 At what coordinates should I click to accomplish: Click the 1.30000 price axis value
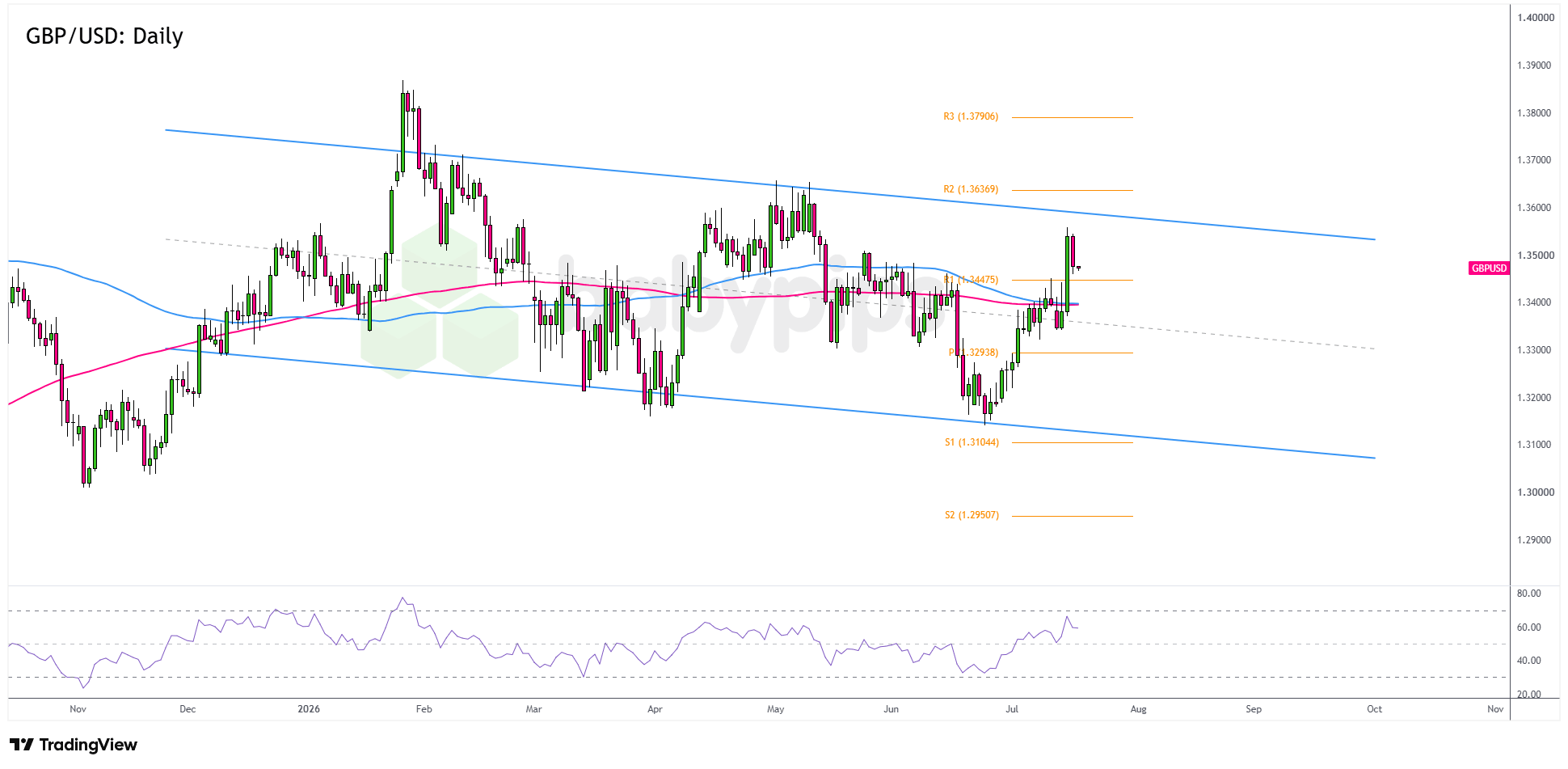point(1534,492)
